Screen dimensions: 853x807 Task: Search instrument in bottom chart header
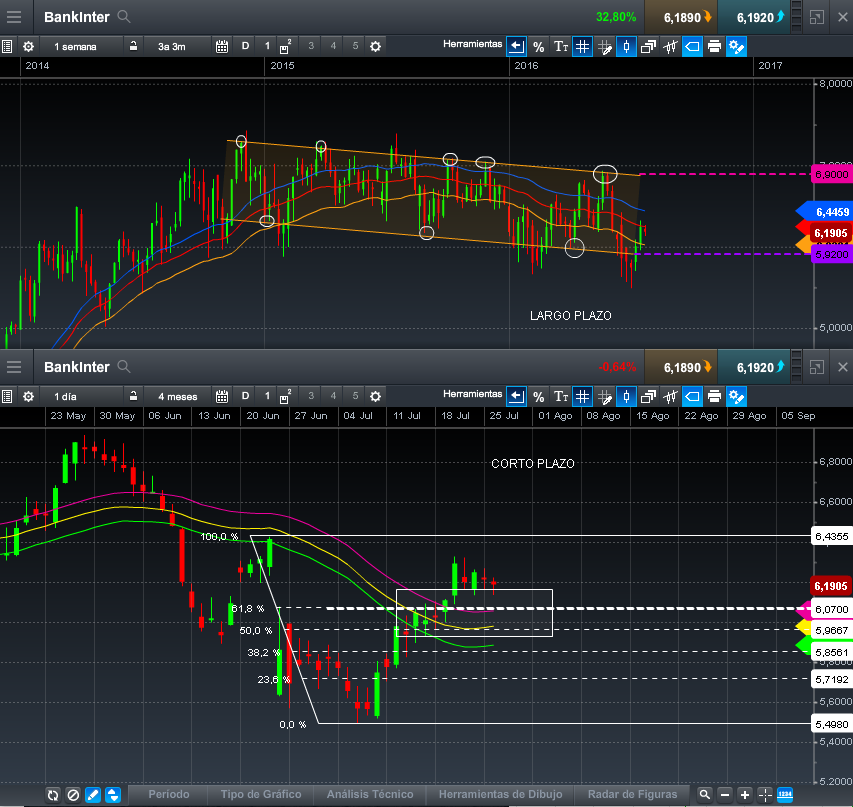(x=124, y=367)
